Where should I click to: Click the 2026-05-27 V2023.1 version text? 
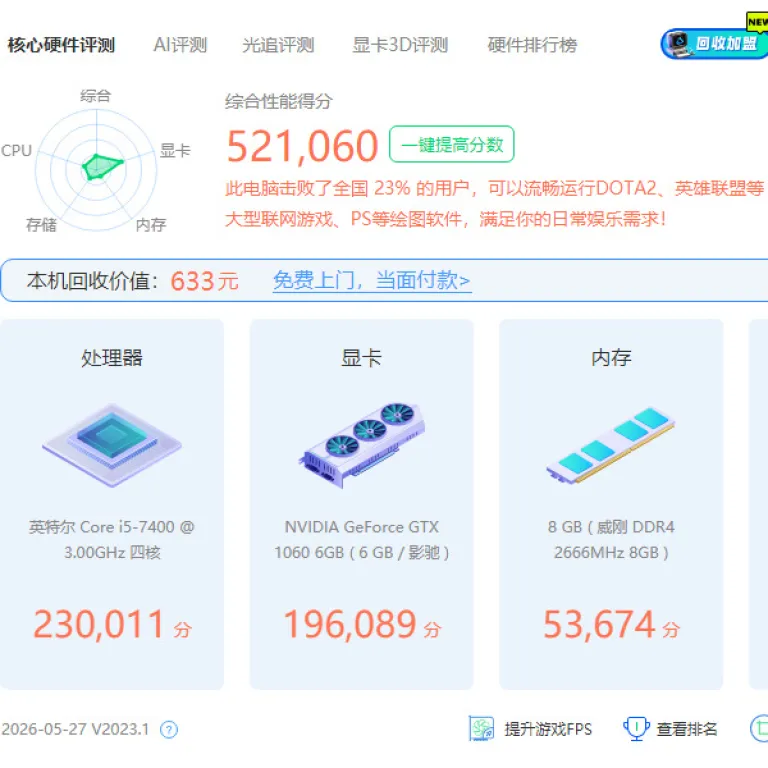tap(75, 729)
